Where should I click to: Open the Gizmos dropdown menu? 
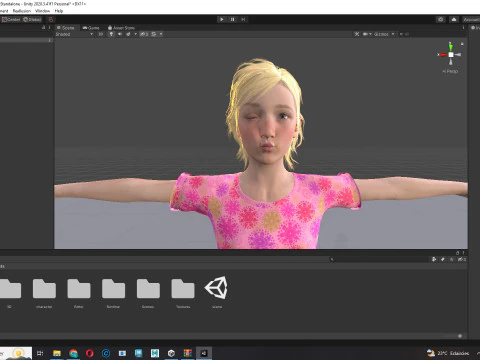384,34
